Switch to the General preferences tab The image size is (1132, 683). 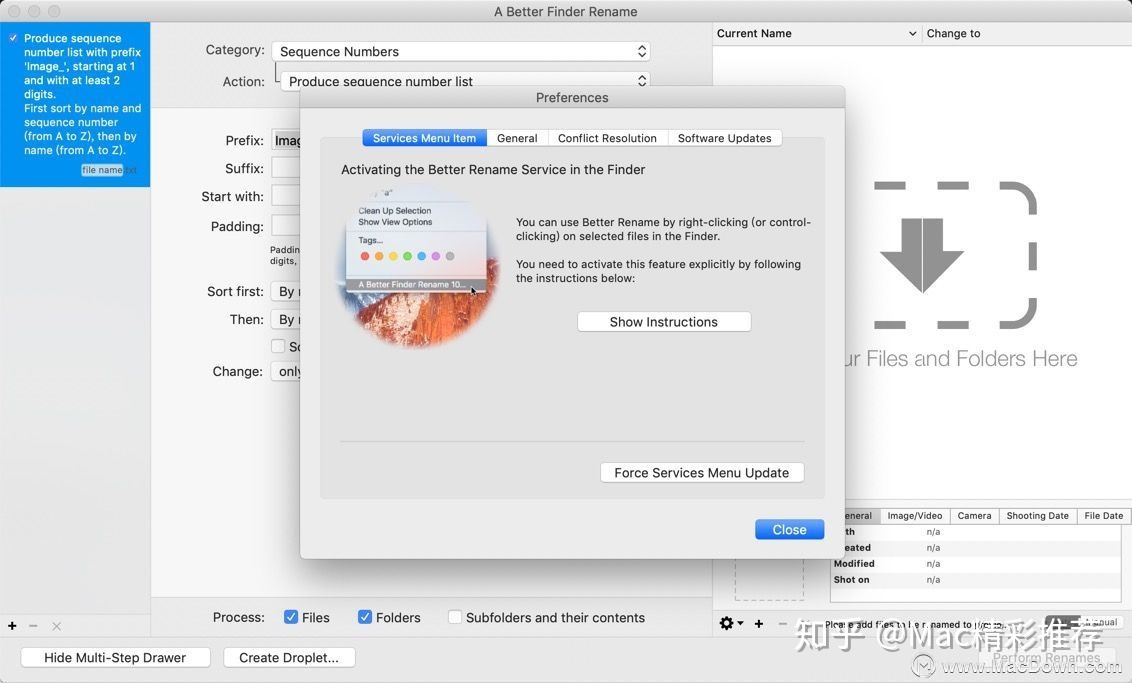click(517, 138)
